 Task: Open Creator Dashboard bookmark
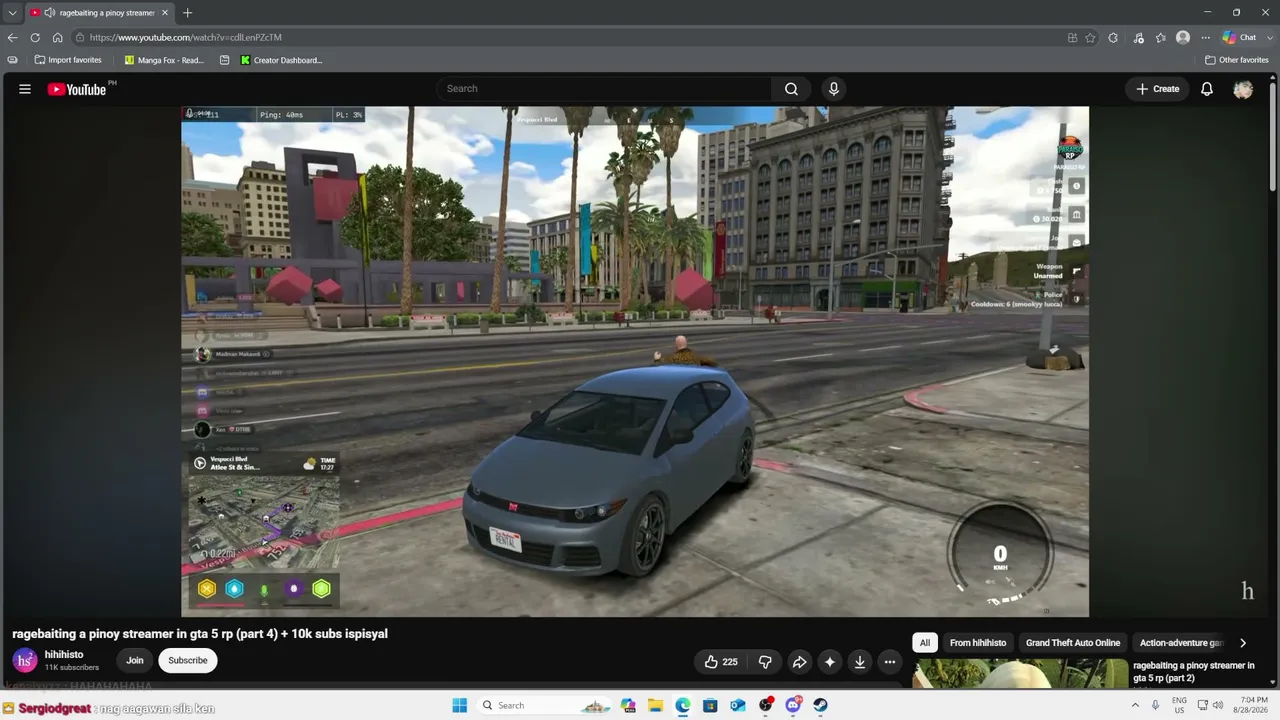click(x=281, y=60)
